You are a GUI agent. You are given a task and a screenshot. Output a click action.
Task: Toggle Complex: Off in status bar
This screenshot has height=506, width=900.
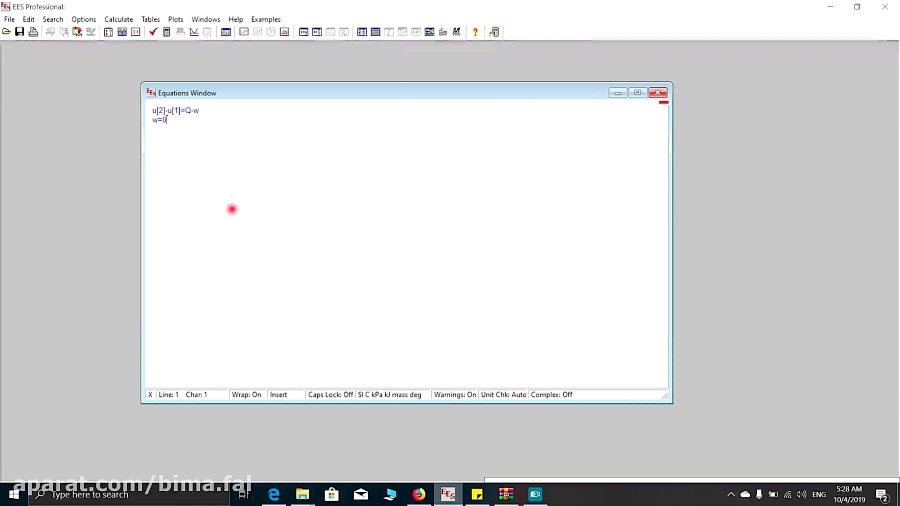pyautogui.click(x=552, y=395)
